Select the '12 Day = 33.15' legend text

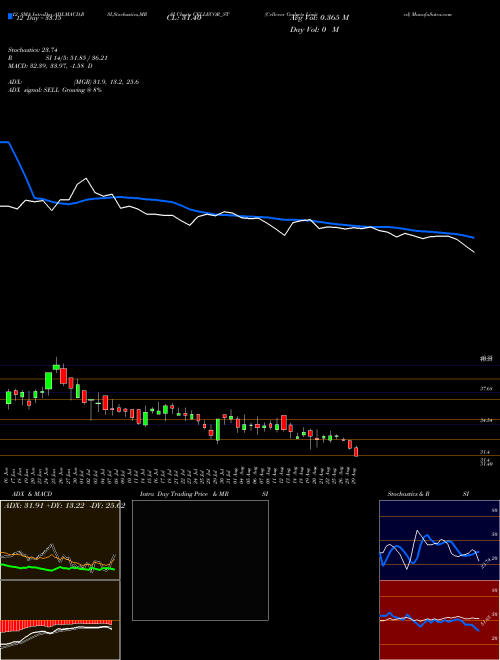[x=37, y=18]
